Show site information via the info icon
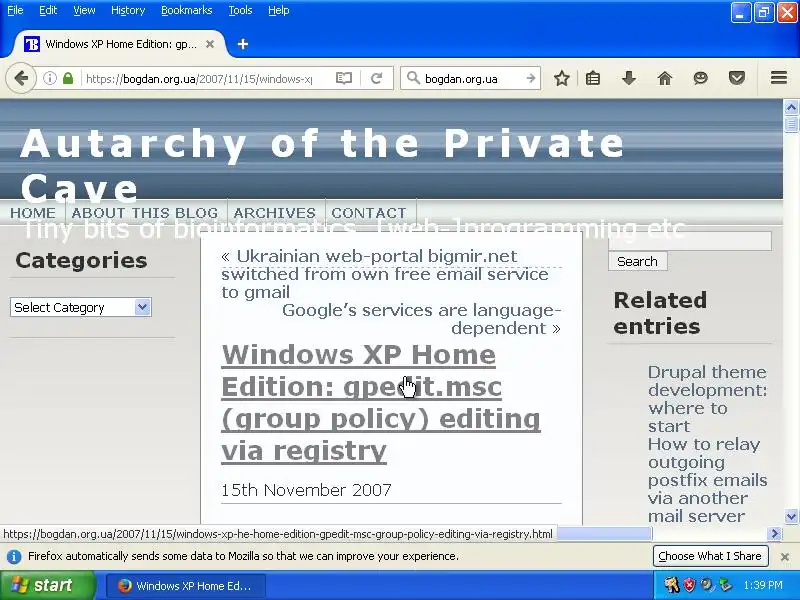 coord(49,79)
